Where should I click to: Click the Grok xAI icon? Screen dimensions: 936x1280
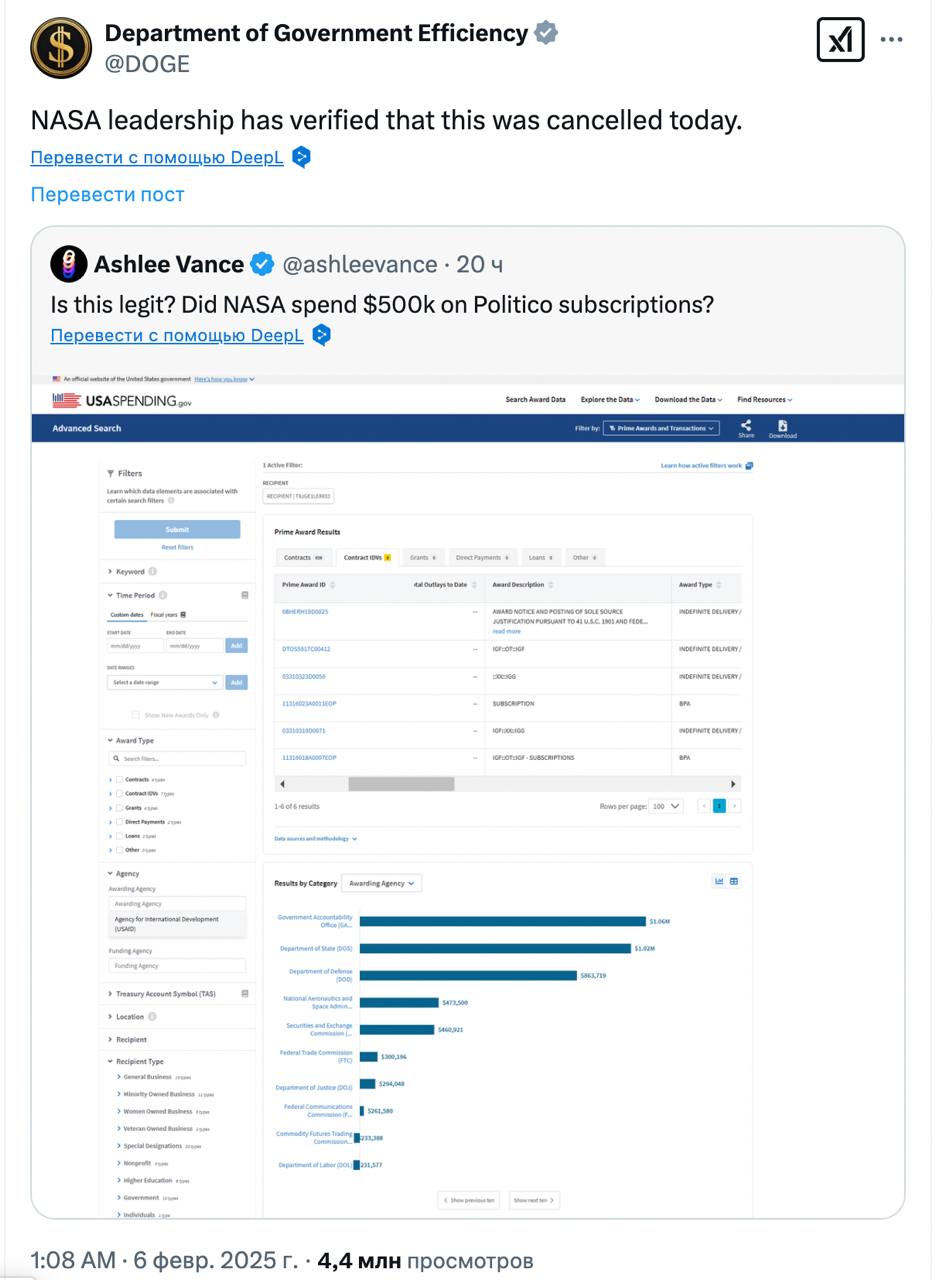840,40
